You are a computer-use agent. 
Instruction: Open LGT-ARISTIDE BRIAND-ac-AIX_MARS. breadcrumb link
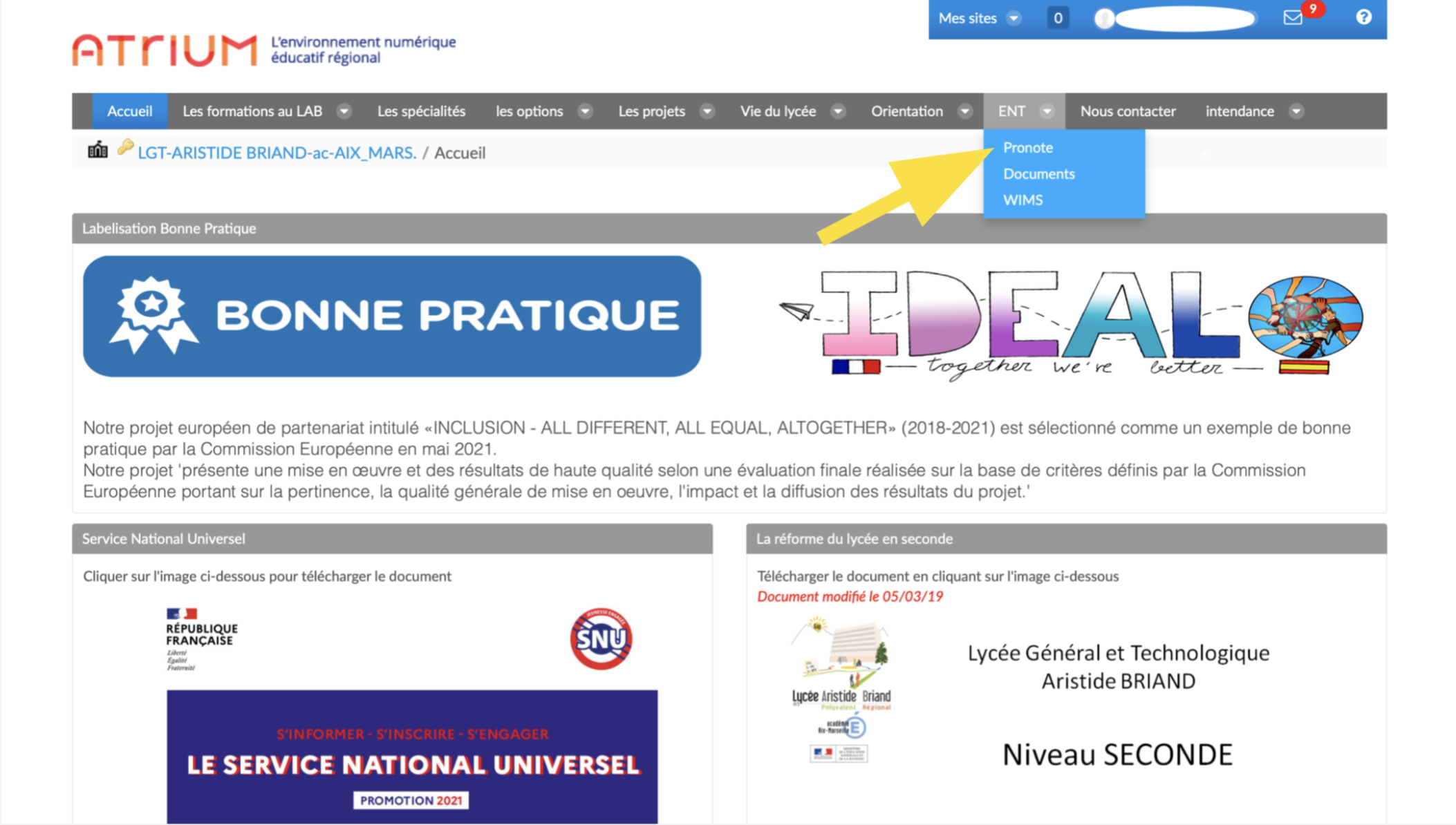pos(277,153)
